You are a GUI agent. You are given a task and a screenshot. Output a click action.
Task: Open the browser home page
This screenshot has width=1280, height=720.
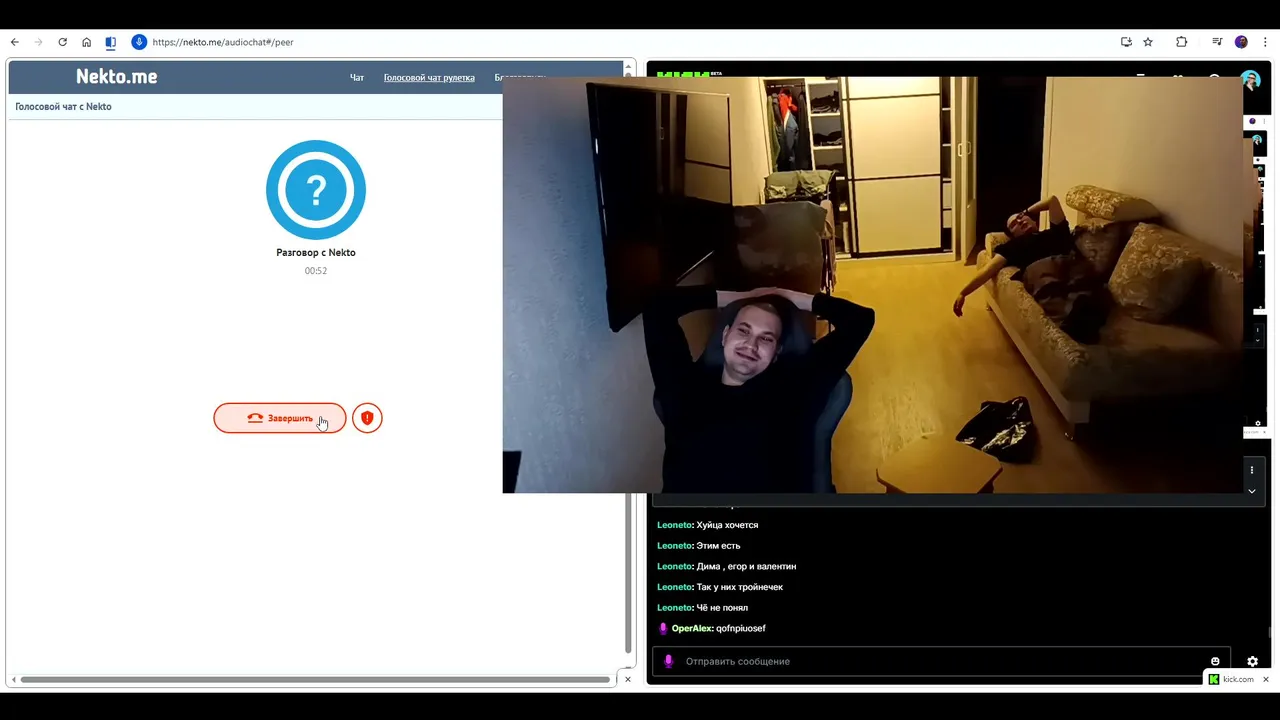pos(87,42)
